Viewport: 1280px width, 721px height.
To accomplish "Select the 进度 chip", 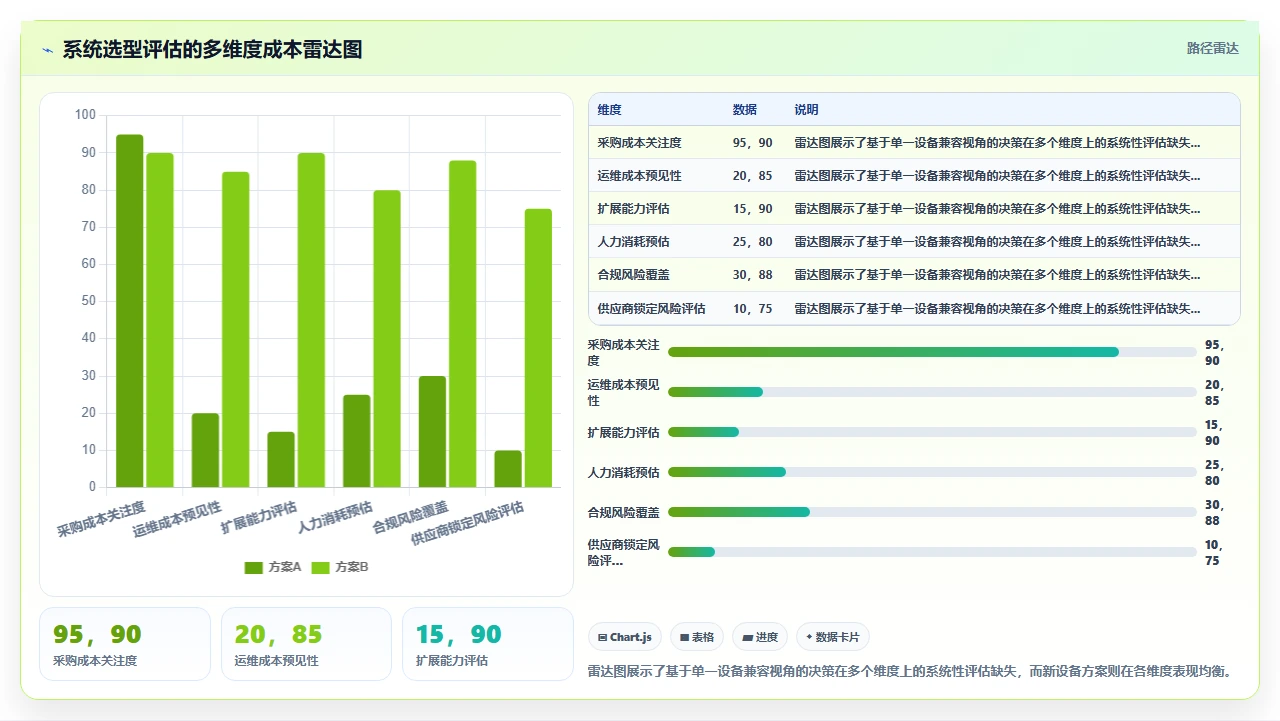I will [760, 637].
